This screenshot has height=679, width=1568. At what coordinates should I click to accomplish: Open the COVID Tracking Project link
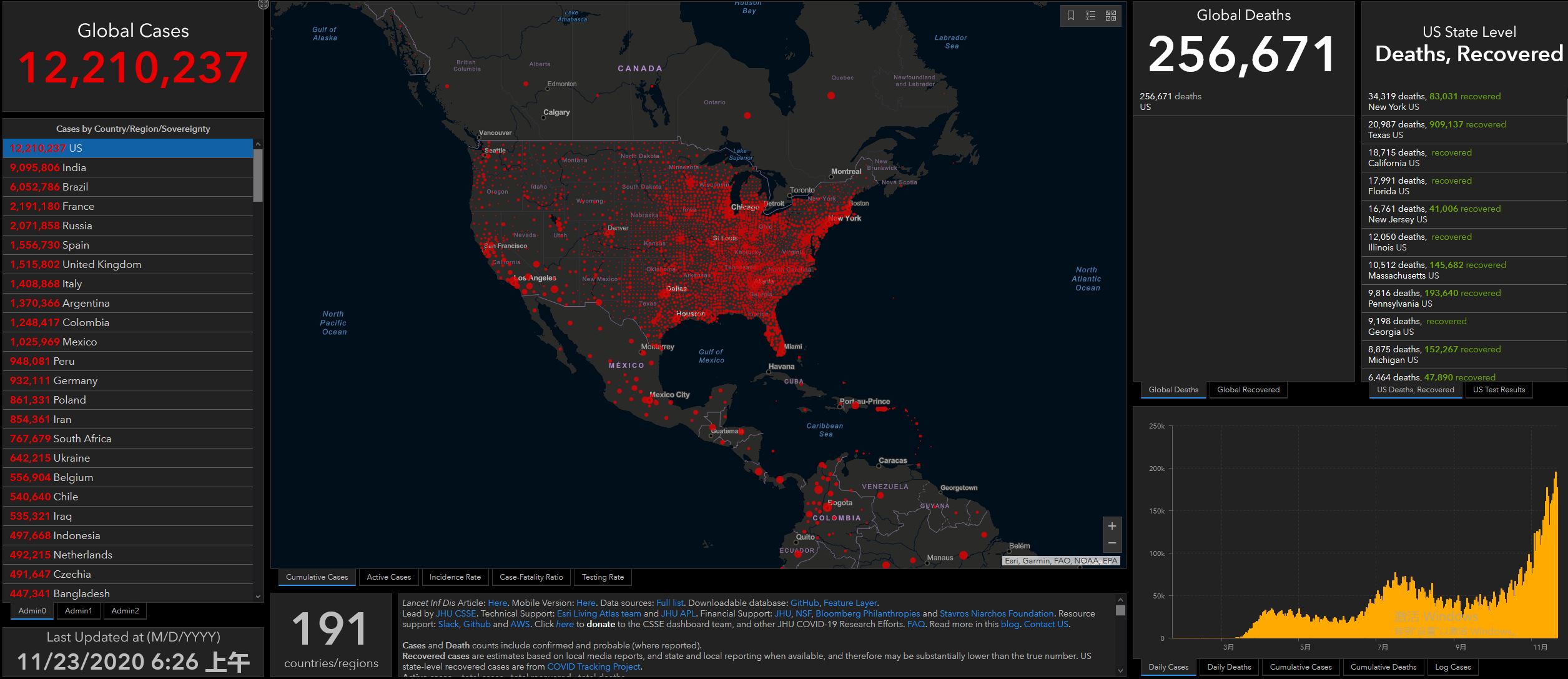[x=593, y=667]
